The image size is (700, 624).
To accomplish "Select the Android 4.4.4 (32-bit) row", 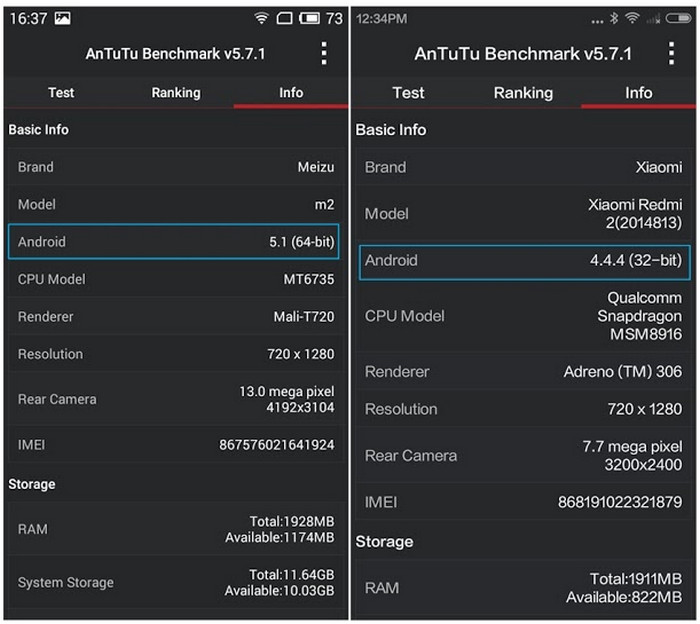I will (524, 261).
